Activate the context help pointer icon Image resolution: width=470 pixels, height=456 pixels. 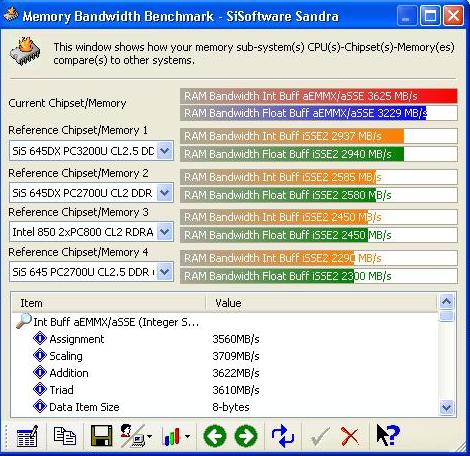click(388, 435)
